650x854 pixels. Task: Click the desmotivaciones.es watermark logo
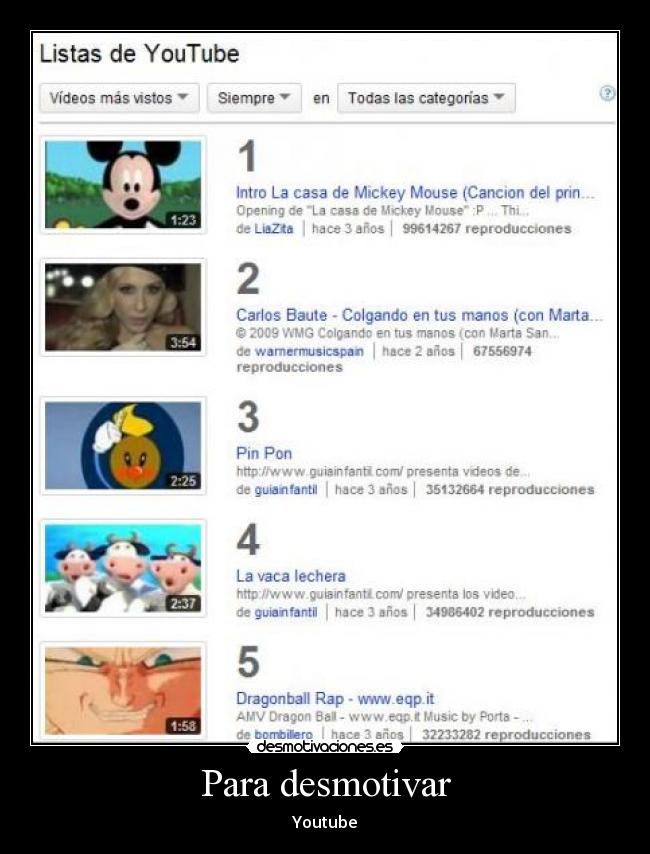pos(325,747)
